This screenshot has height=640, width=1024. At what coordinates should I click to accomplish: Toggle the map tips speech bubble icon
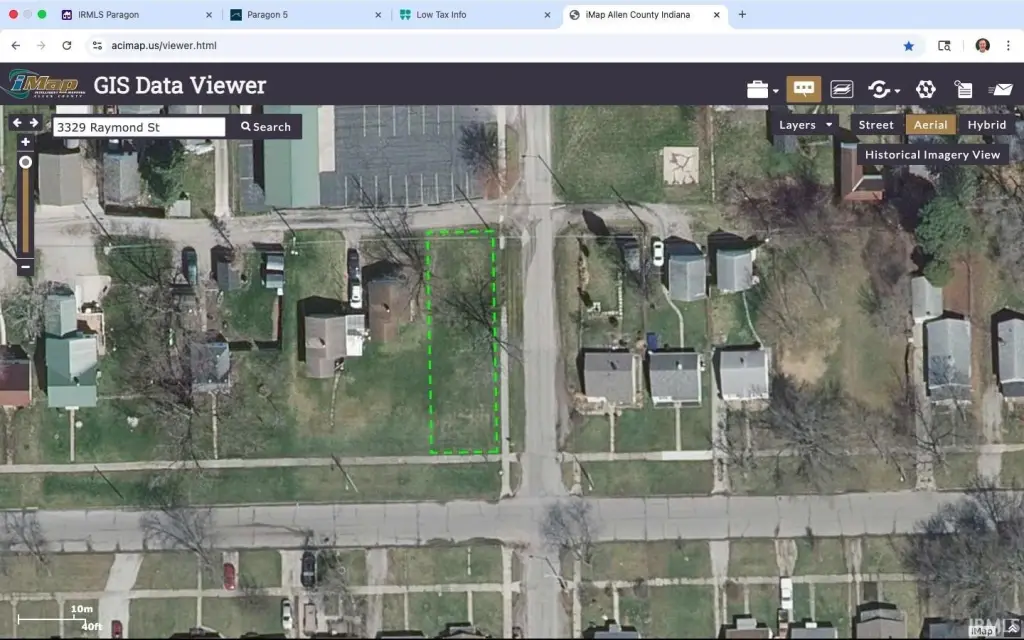pos(803,89)
